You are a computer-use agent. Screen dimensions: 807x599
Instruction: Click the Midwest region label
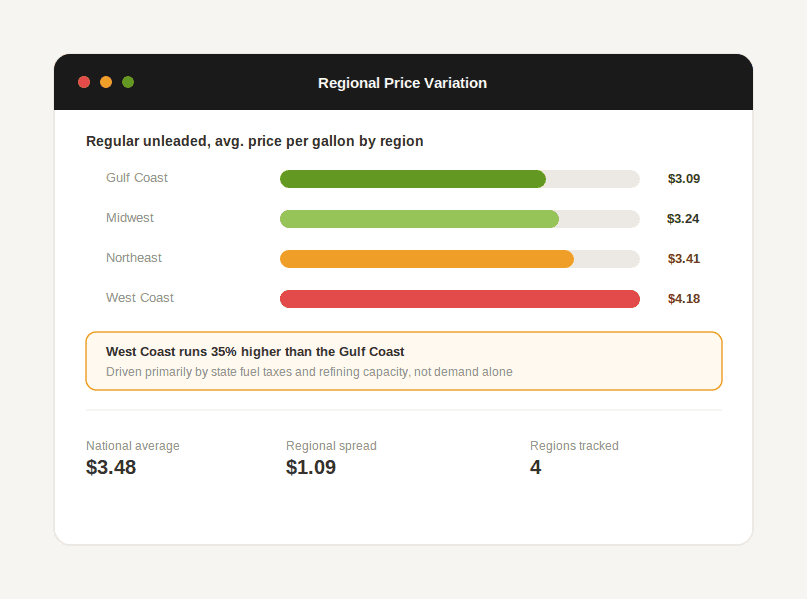(x=130, y=218)
